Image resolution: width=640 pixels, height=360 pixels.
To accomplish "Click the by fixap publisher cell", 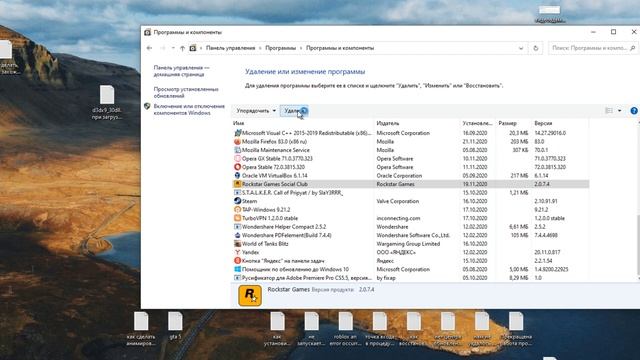I will (386, 278).
